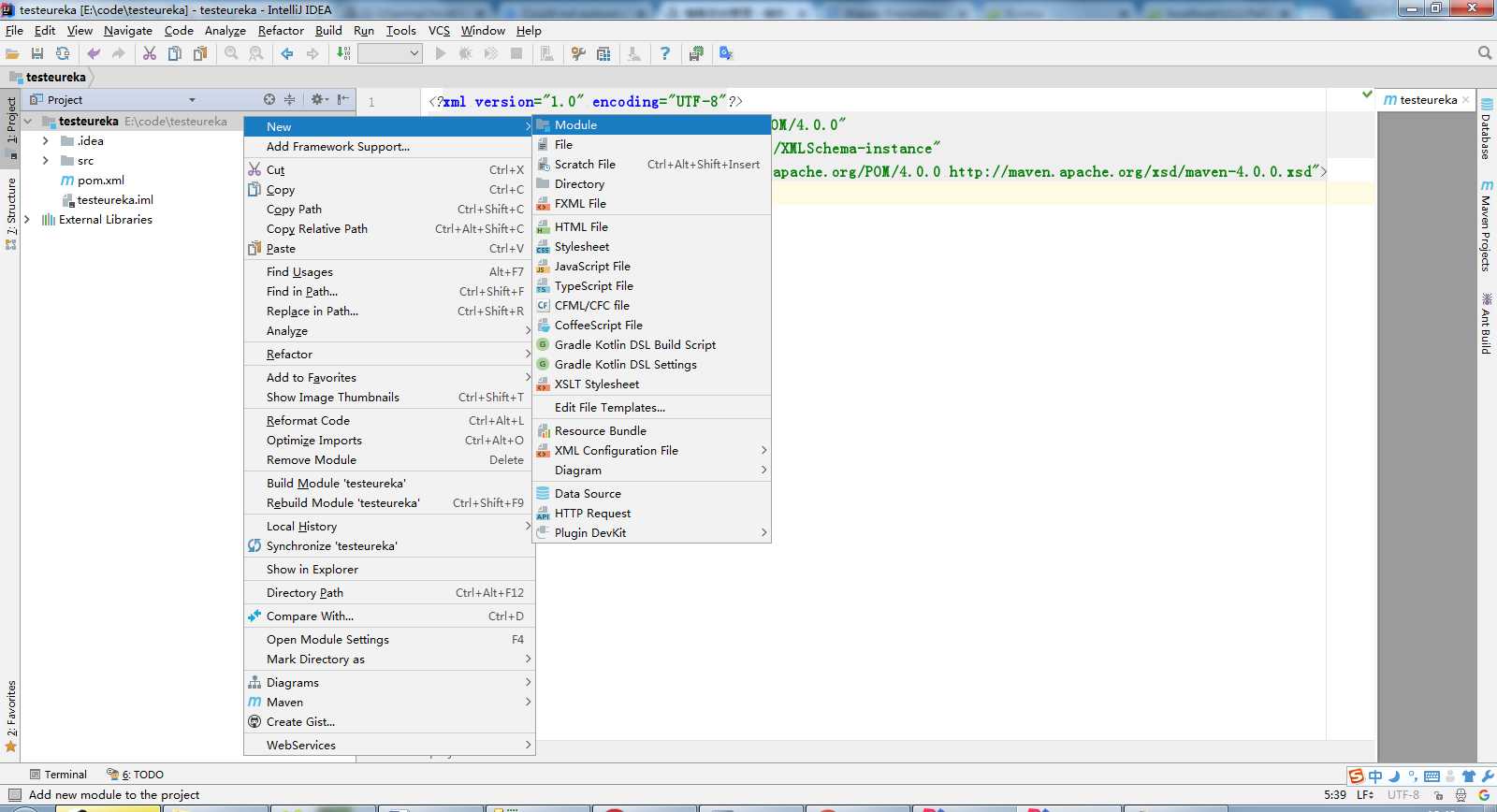Viewport: 1497px width, 812px height.
Task: Click Find Usages in context menu
Action: point(388,271)
